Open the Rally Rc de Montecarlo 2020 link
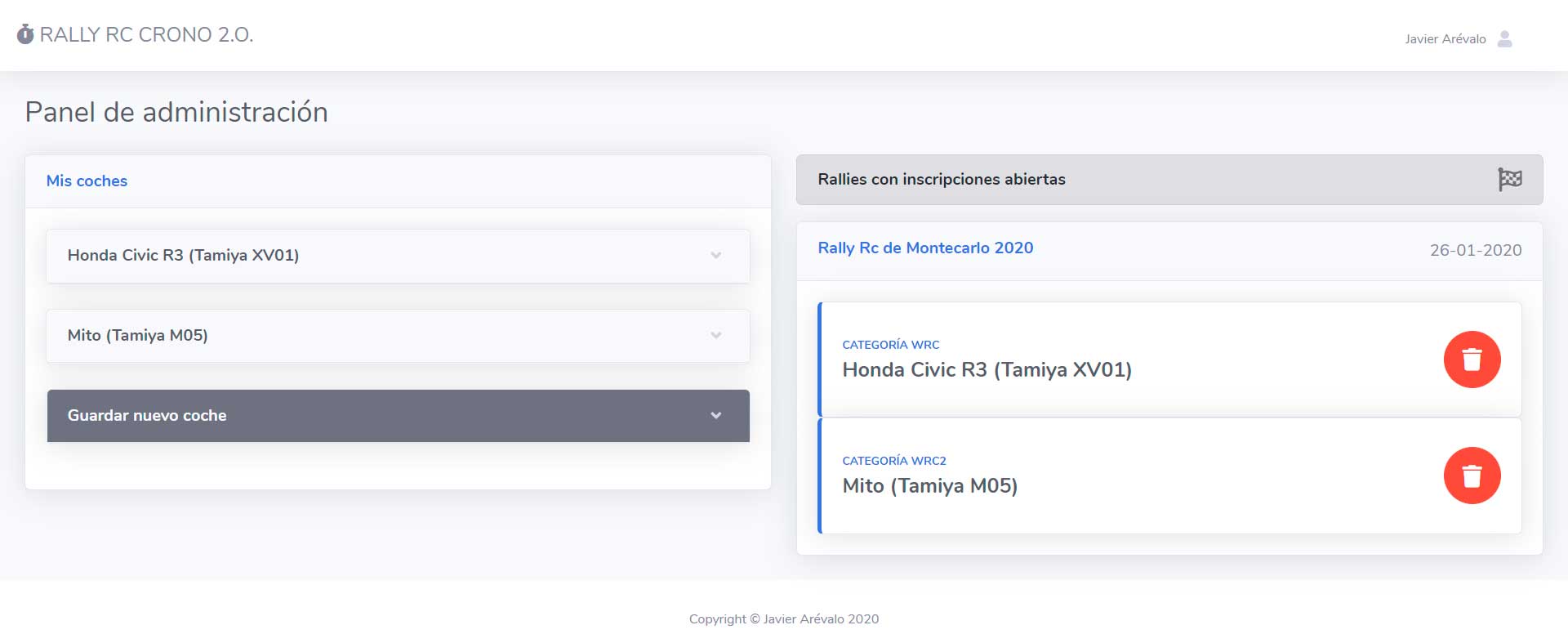This screenshot has width=1568, height=643. (x=925, y=248)
